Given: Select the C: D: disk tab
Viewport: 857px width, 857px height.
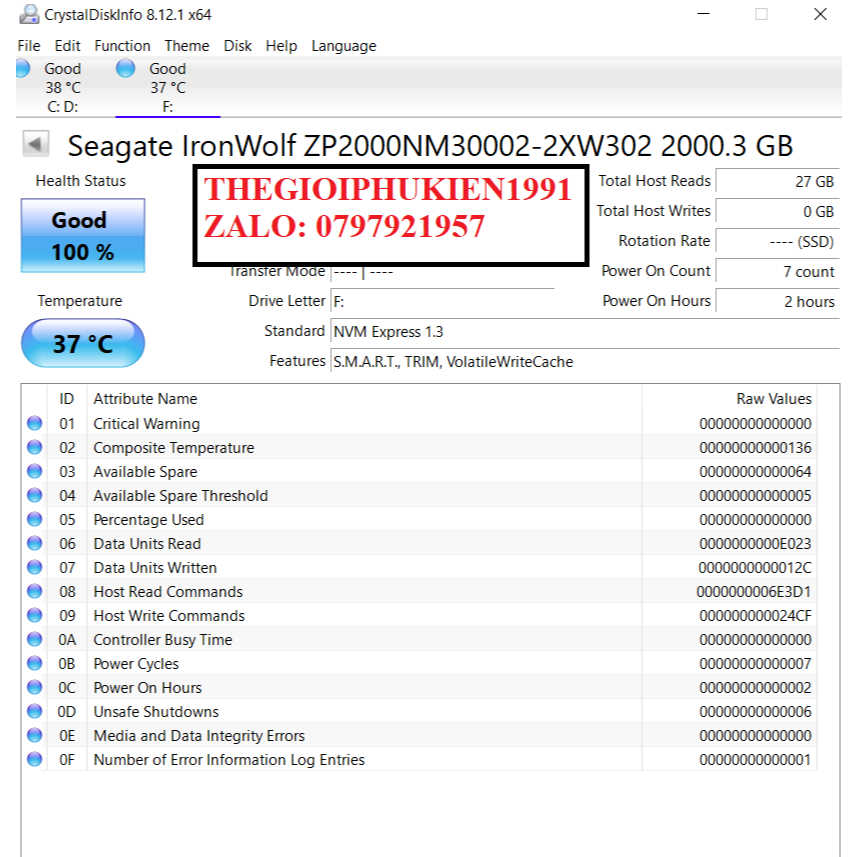Looking at the screenshot, I should [x=60, y=87].
